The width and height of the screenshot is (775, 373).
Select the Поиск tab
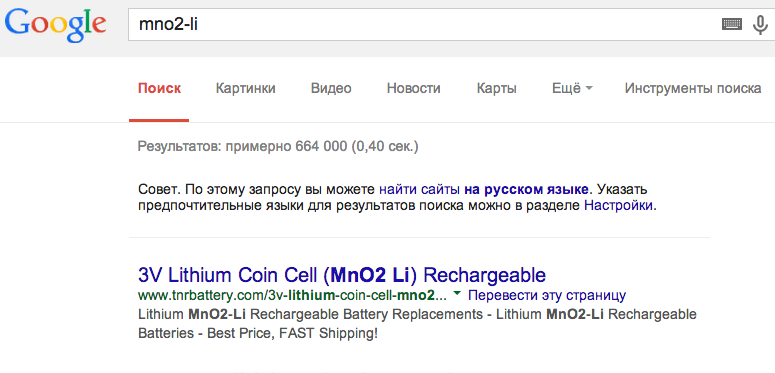pyautogui.click(x=159, y=88)
